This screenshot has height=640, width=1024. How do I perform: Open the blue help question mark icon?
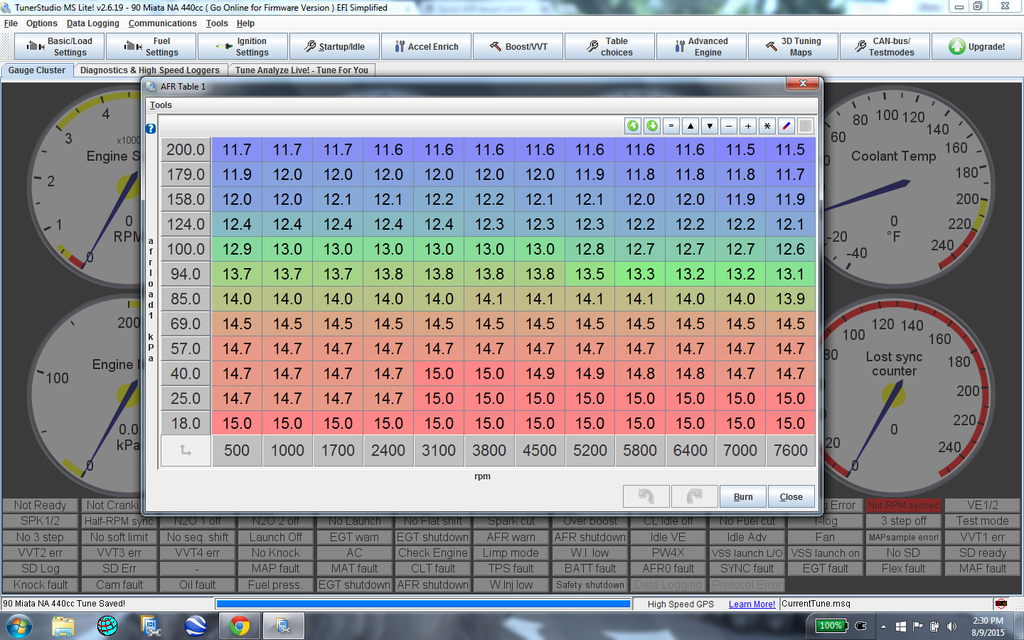coord(151,129)
